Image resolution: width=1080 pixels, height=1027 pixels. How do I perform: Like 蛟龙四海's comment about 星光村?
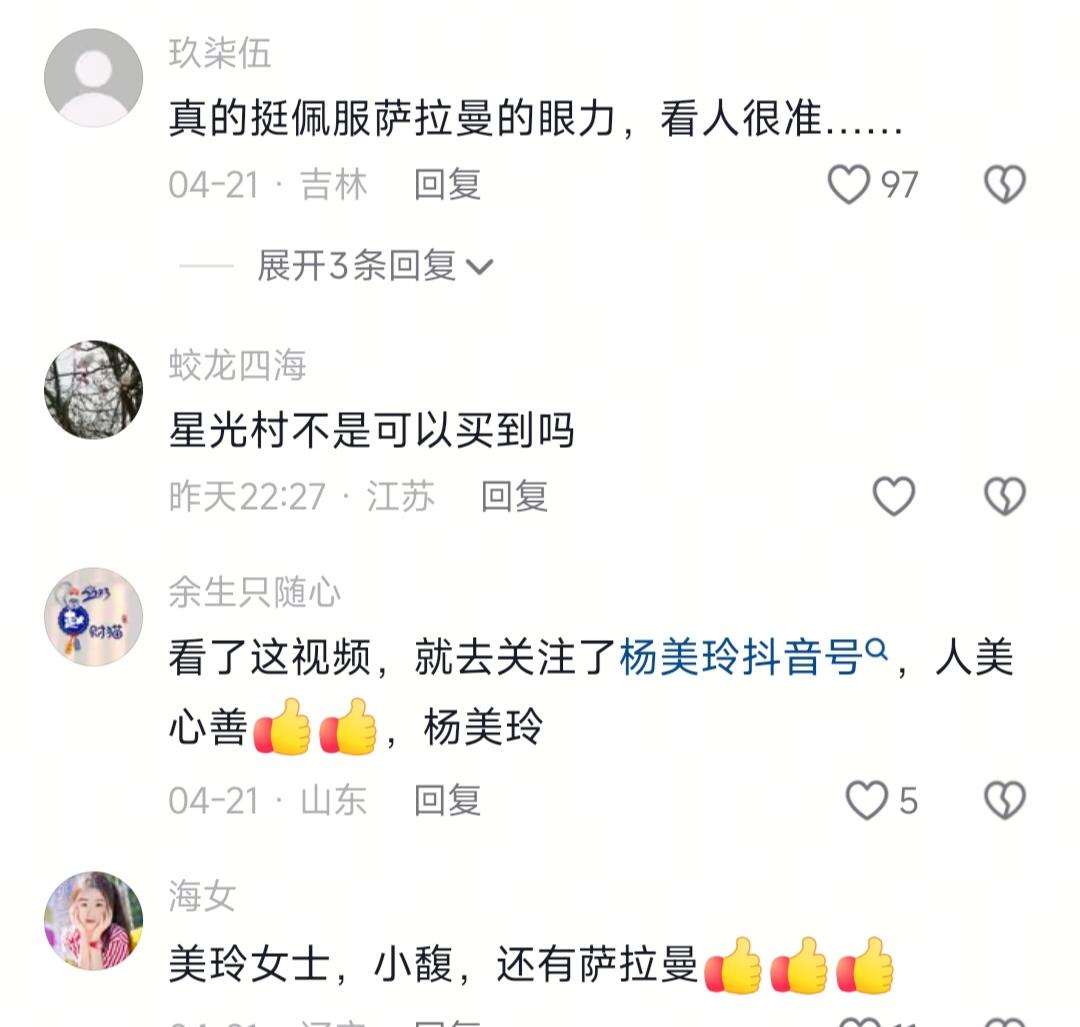[893, 496]
